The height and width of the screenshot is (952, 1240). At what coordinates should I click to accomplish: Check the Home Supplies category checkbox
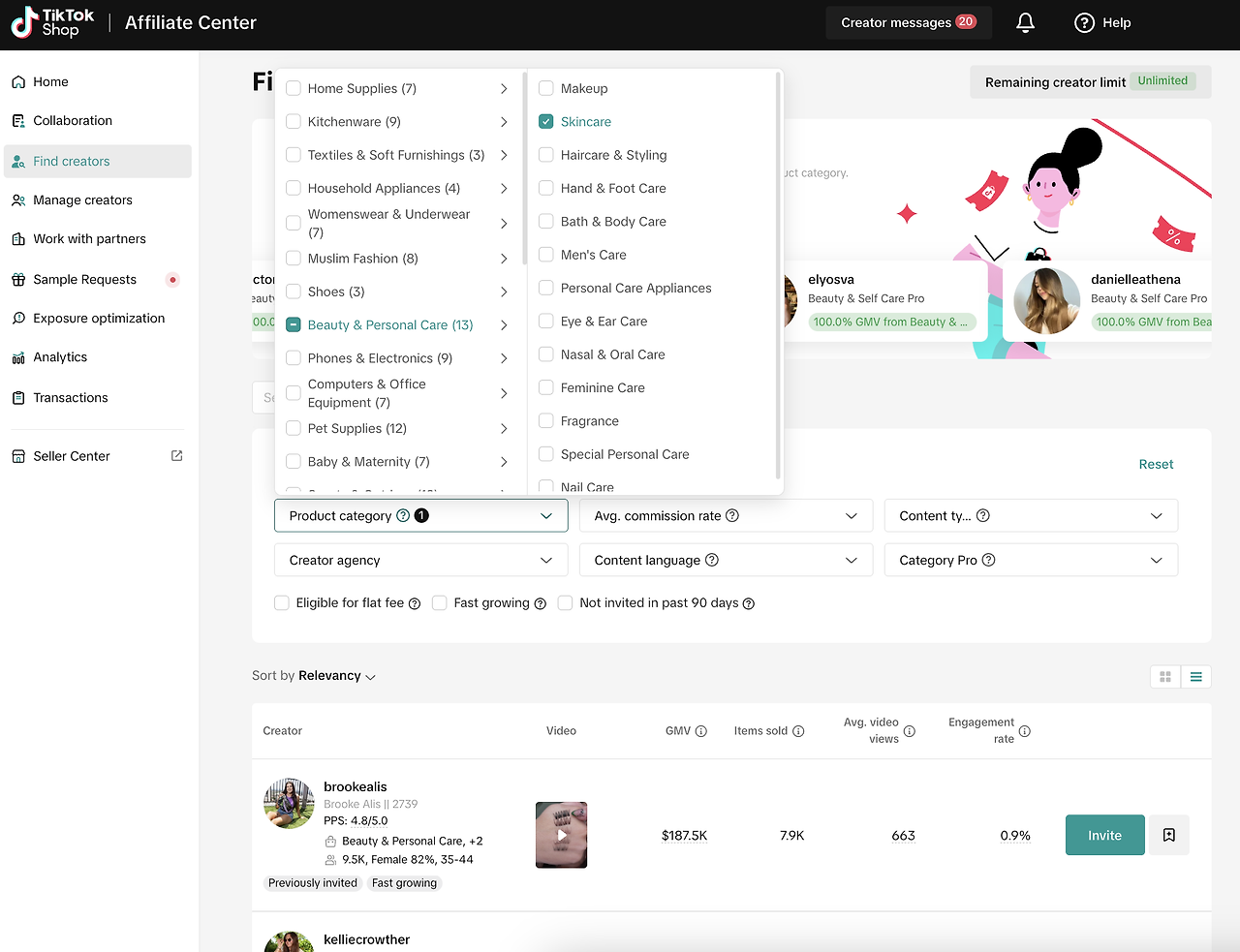pos(294,88)
